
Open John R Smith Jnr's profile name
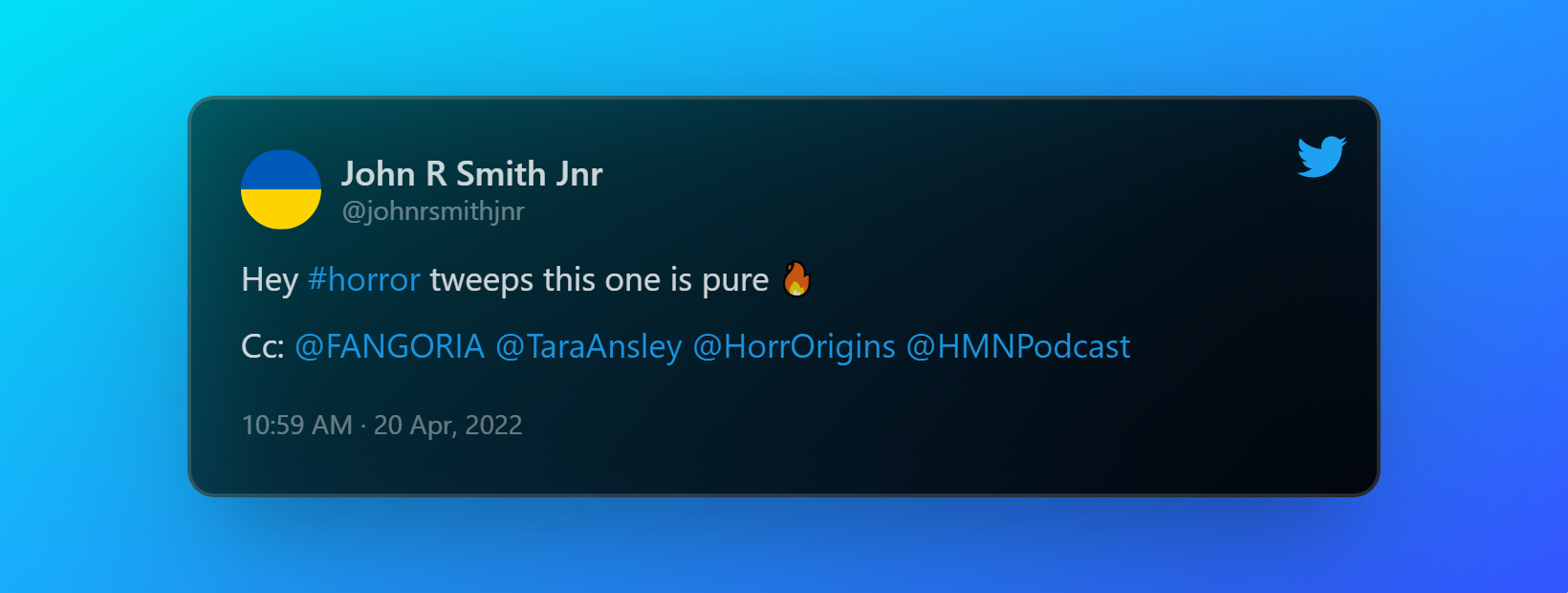point(472,174)
